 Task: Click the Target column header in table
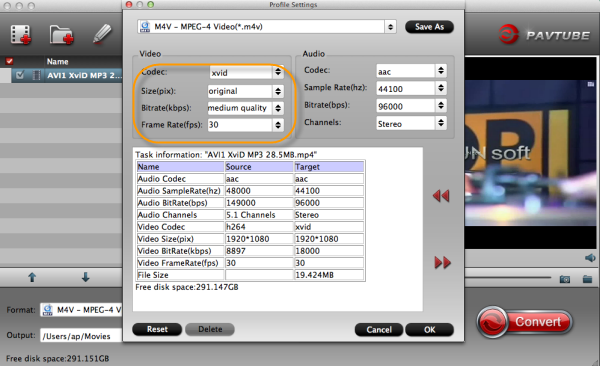329,167
